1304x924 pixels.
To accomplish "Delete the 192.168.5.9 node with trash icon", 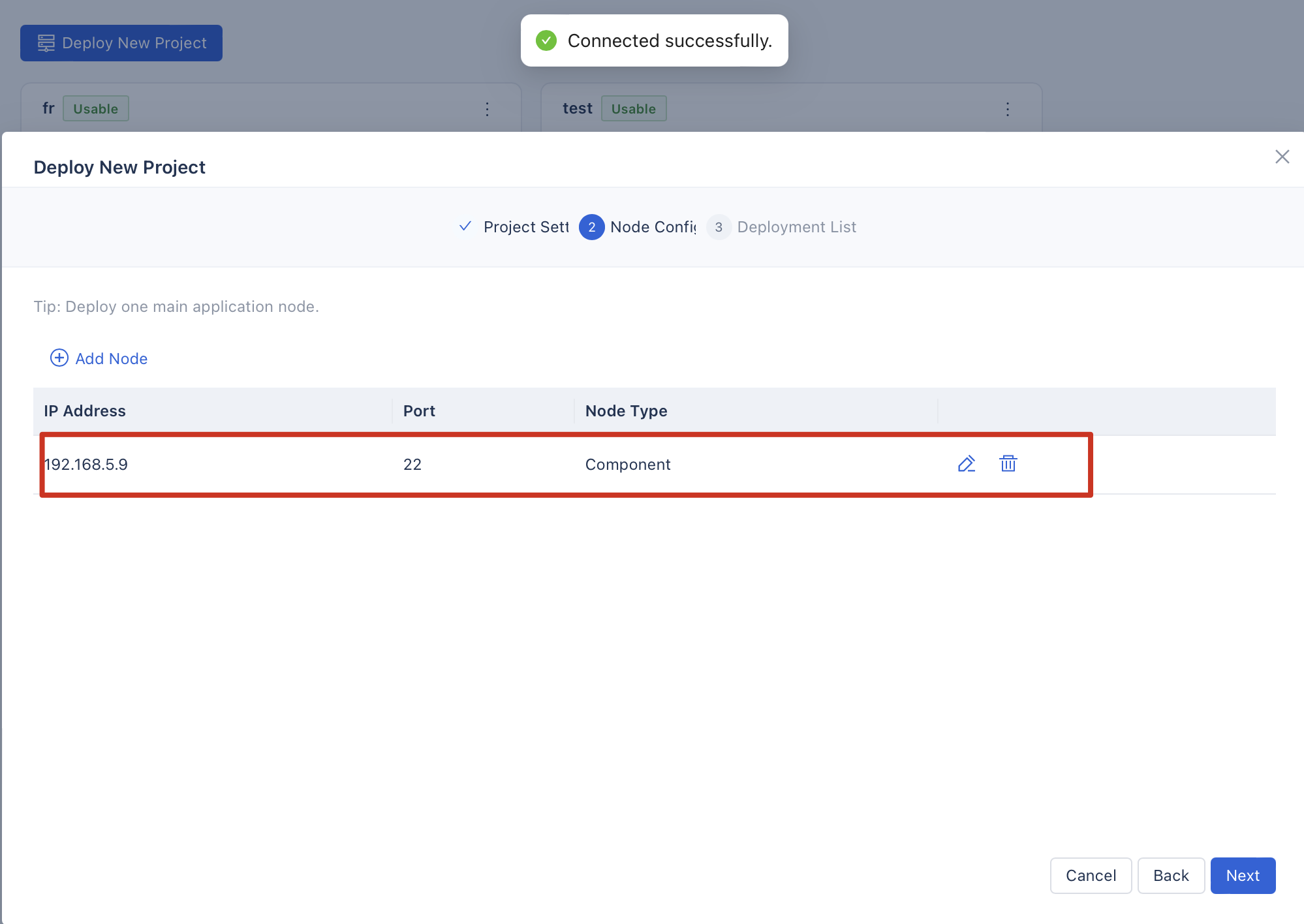I will point(1008,464).
